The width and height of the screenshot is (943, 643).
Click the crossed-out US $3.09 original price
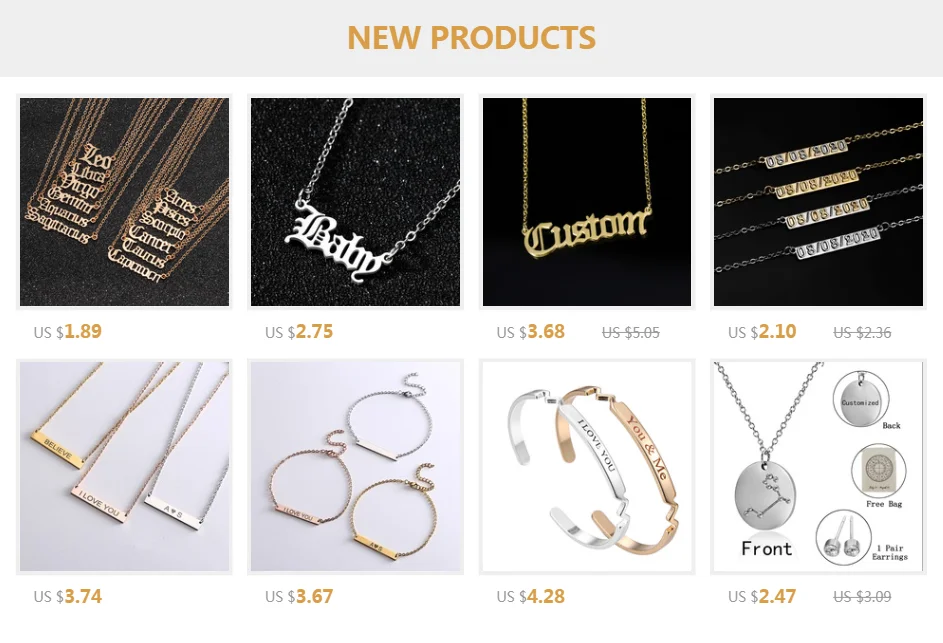point(862,597)
